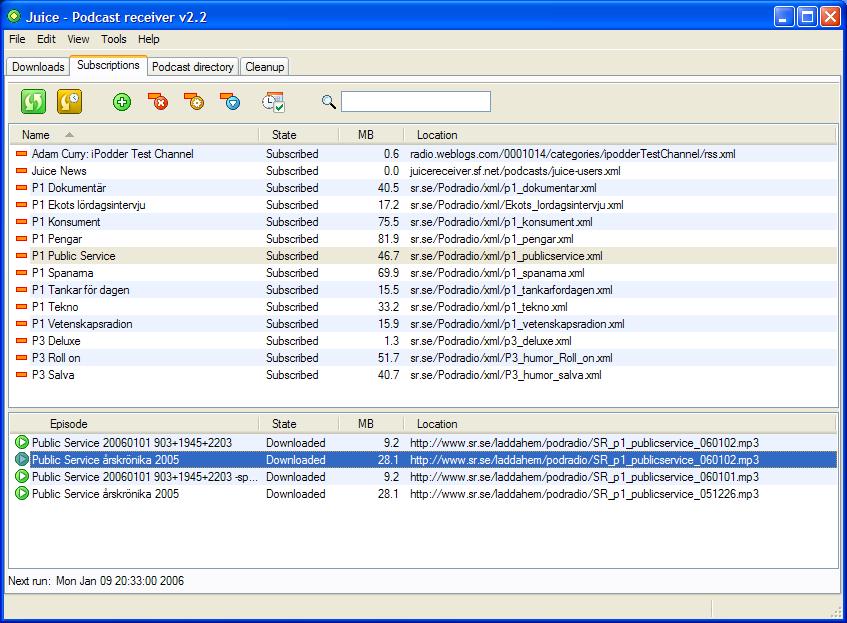Image resolution: width=847 pixels, height=623 pixels.
Task: Sort subscriptions by the Name column header
Action: click(x=134, y=135)
